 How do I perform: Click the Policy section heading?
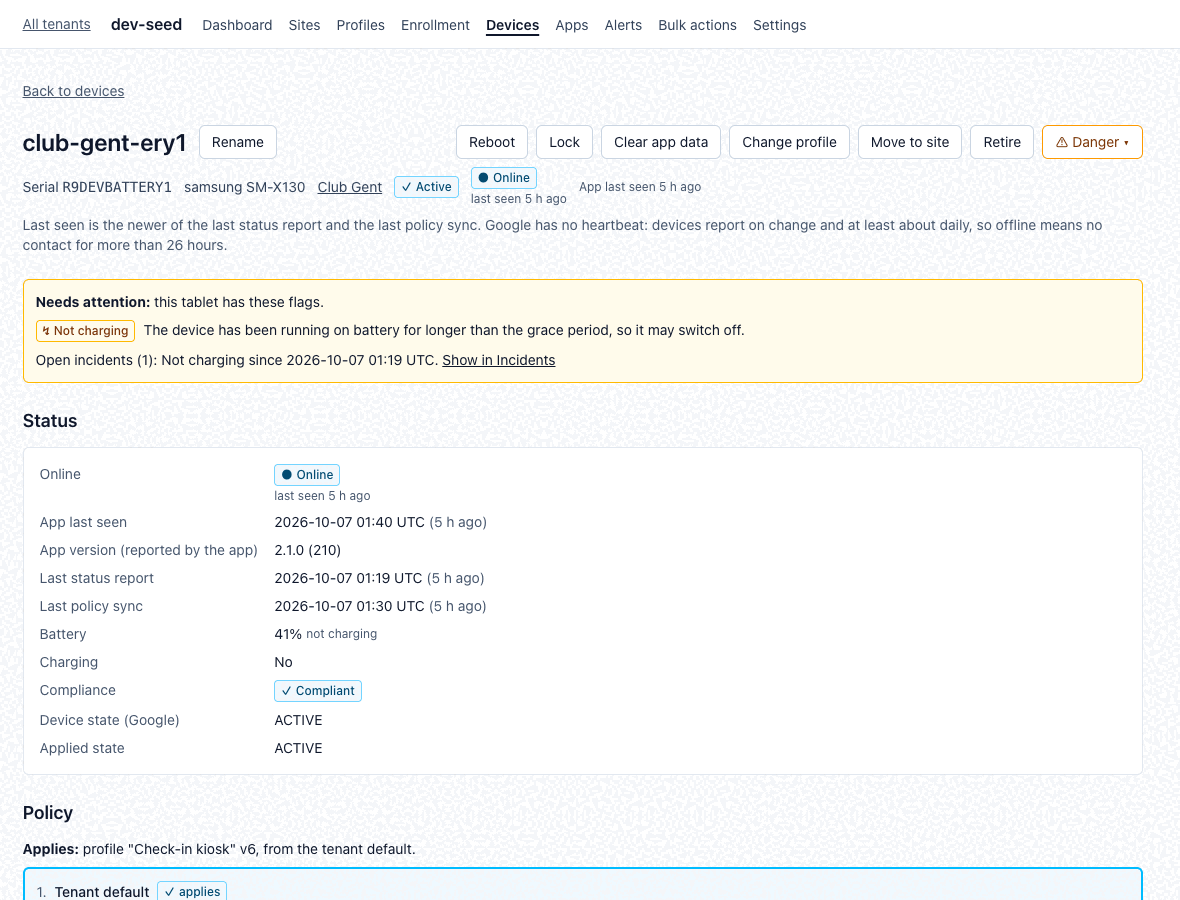[x=47, y=813]
